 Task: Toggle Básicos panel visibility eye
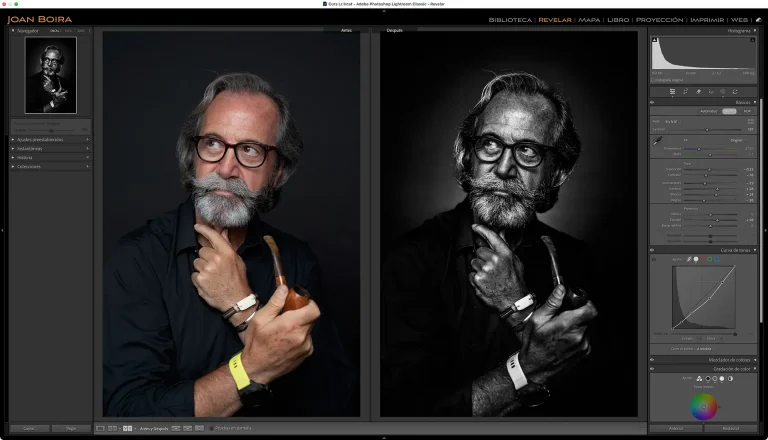(x=652, y=102)
